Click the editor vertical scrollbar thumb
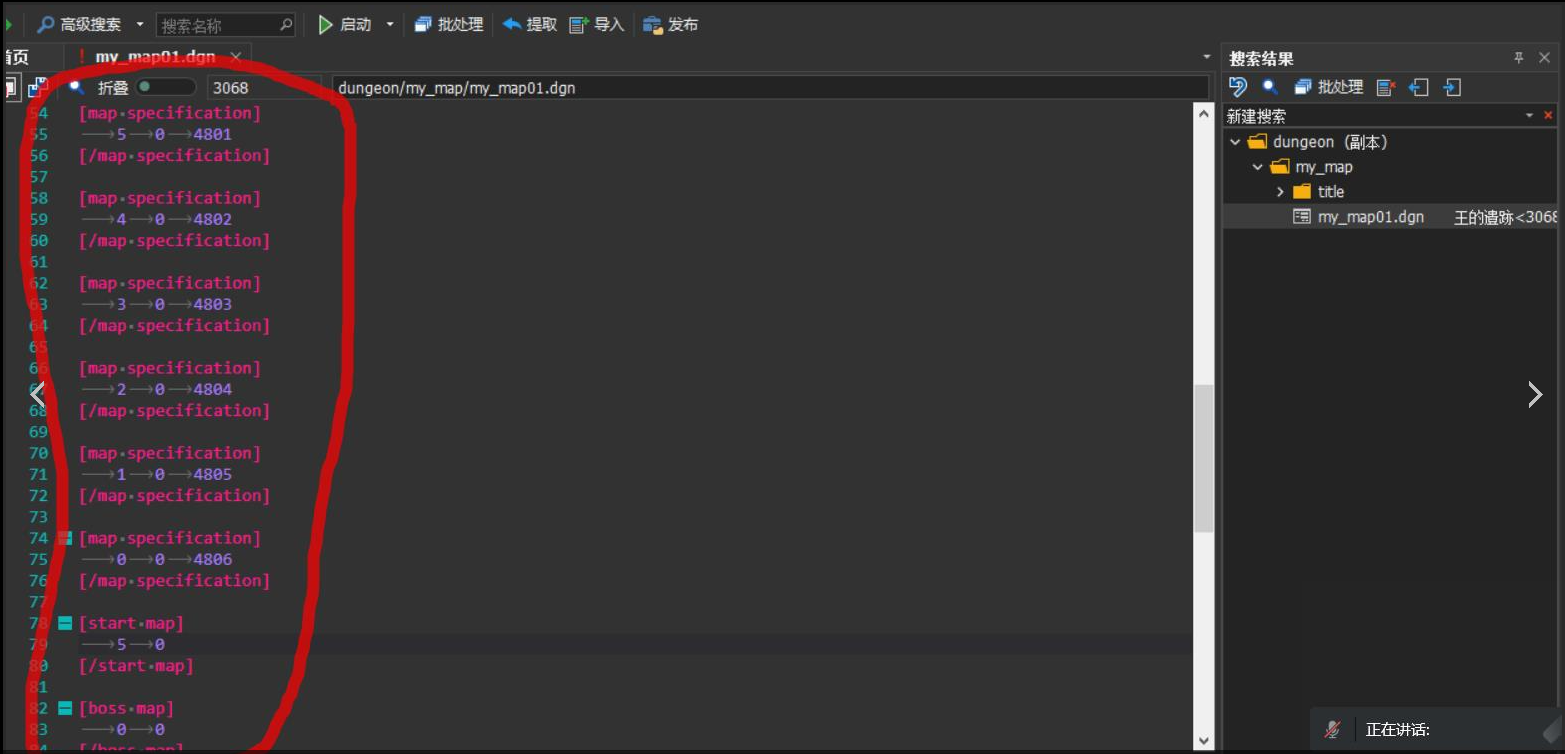This screenshot has height=754, width=1565. [1204, 458]
